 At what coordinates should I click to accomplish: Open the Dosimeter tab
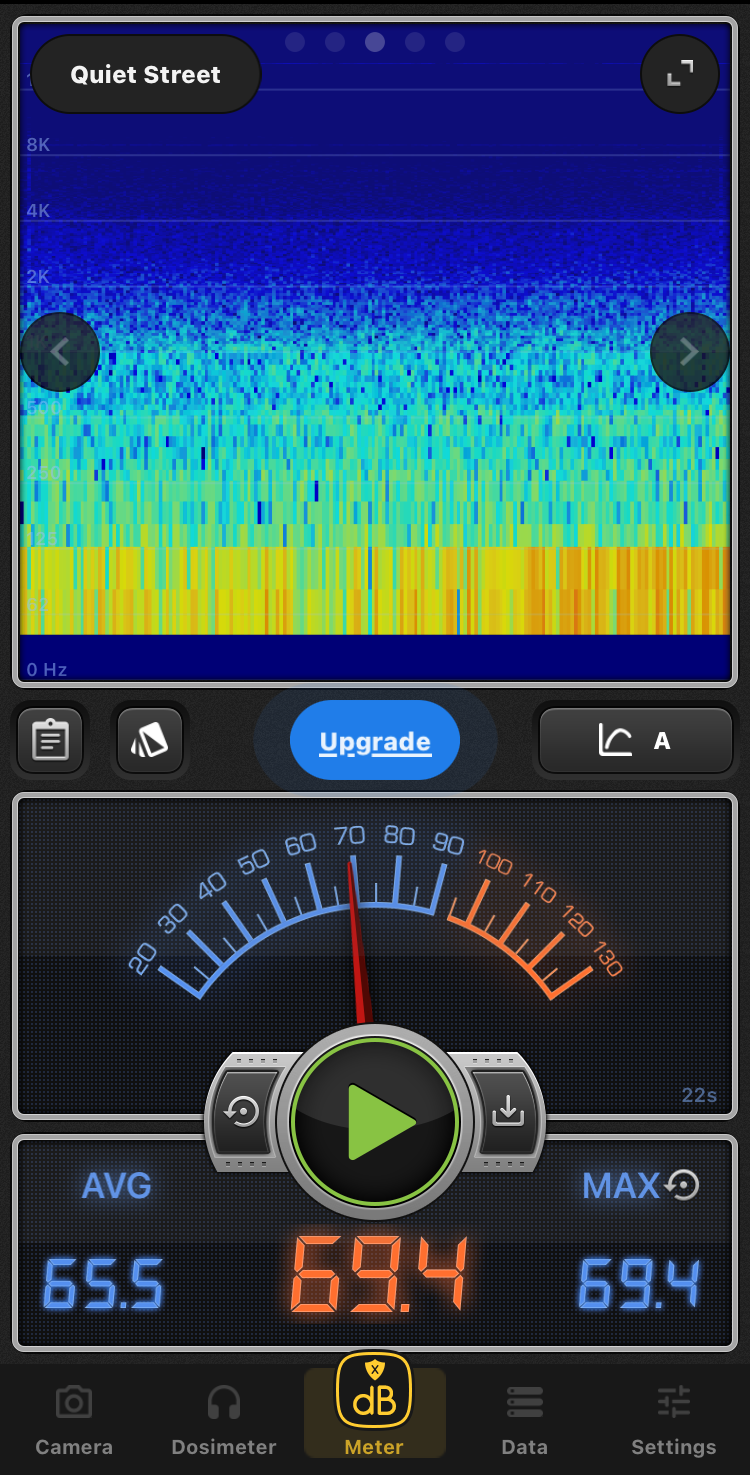(x=224, y=1420)
